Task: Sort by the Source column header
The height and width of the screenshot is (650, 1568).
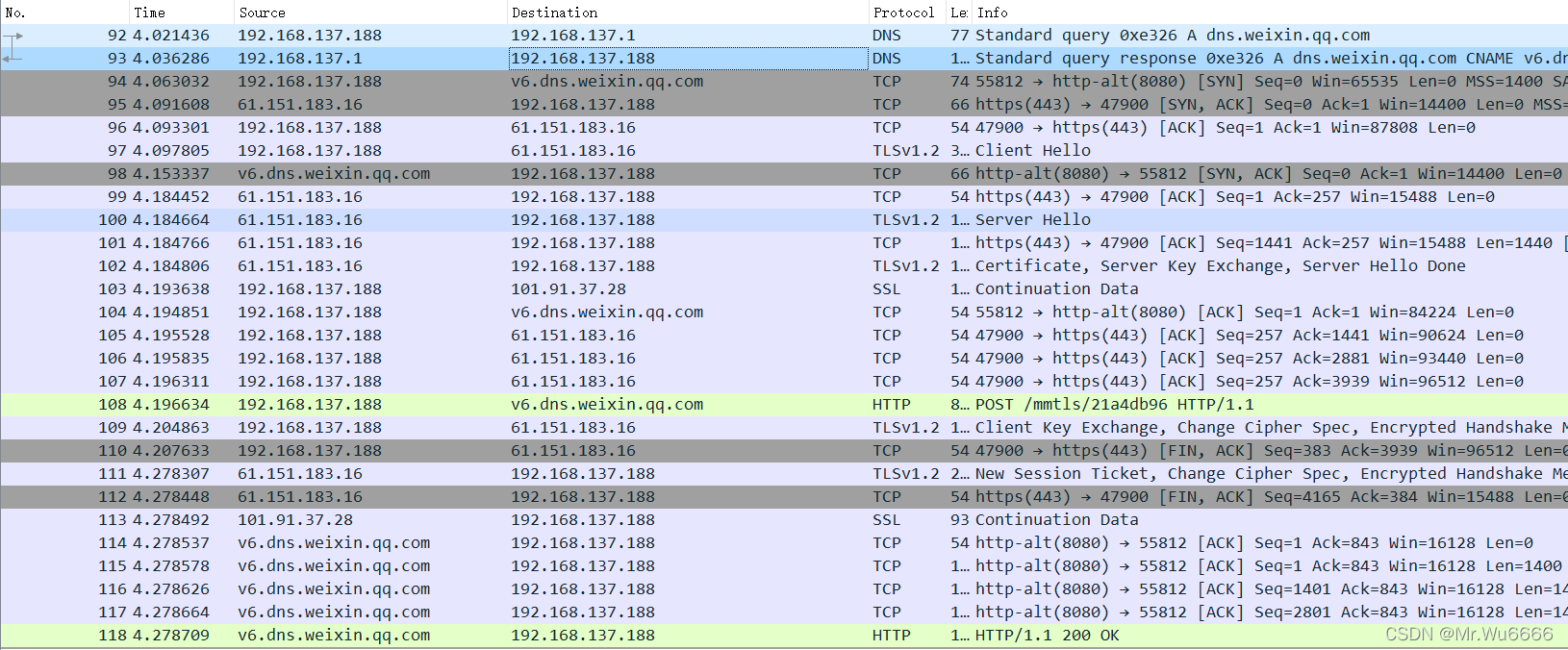Action: 263,12
